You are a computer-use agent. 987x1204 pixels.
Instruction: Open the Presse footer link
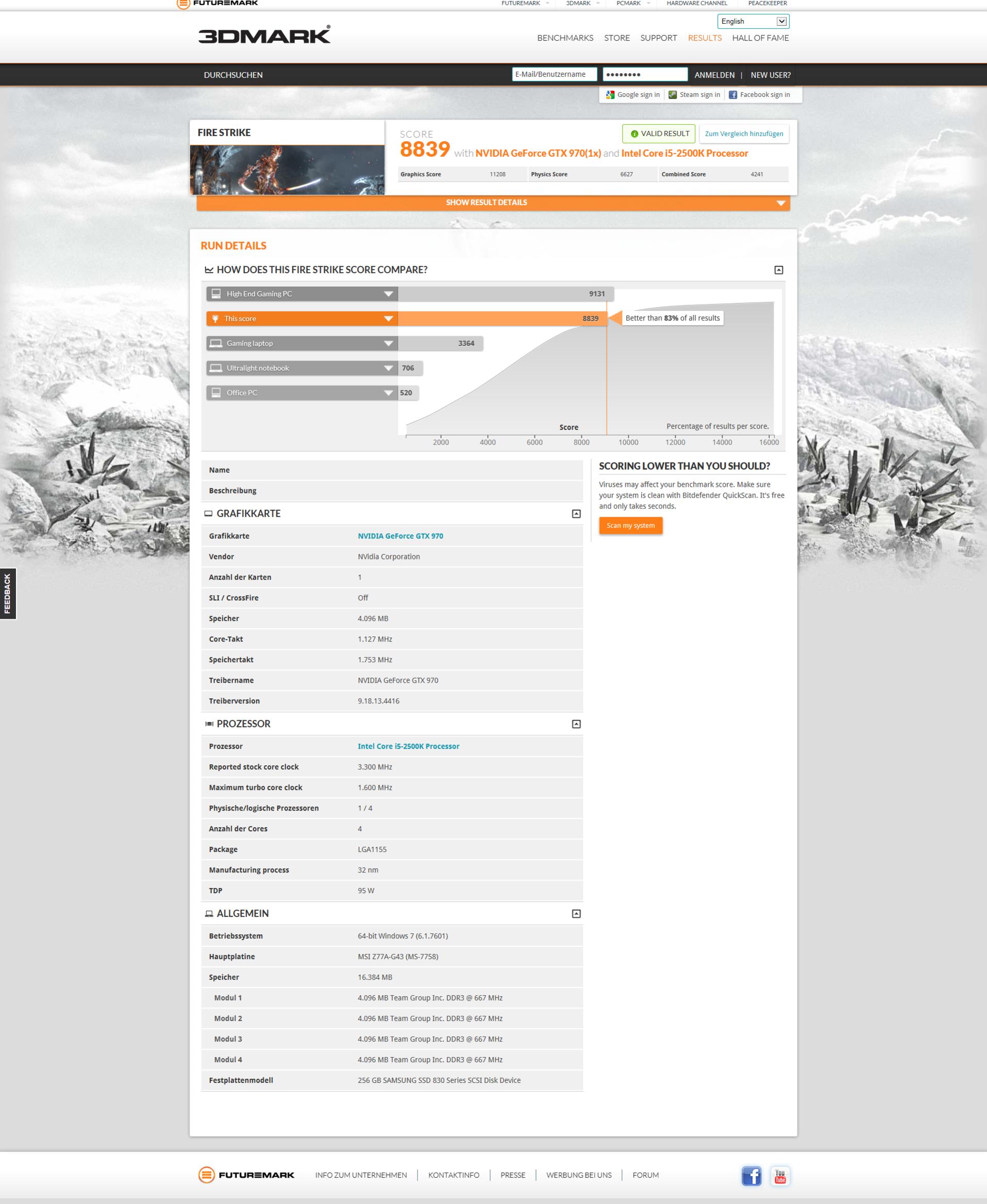[x=513, y=1175]
